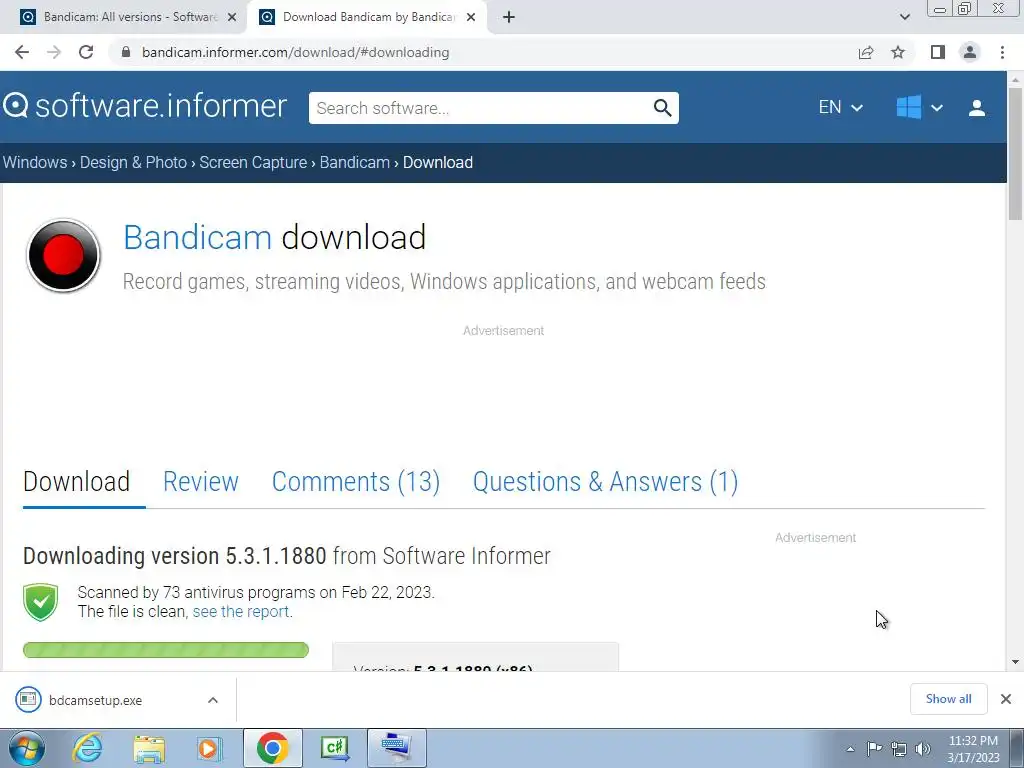1024x768 pixels.
Task: Click the red Bandicam record logo
Action: [x=63, y=255]
